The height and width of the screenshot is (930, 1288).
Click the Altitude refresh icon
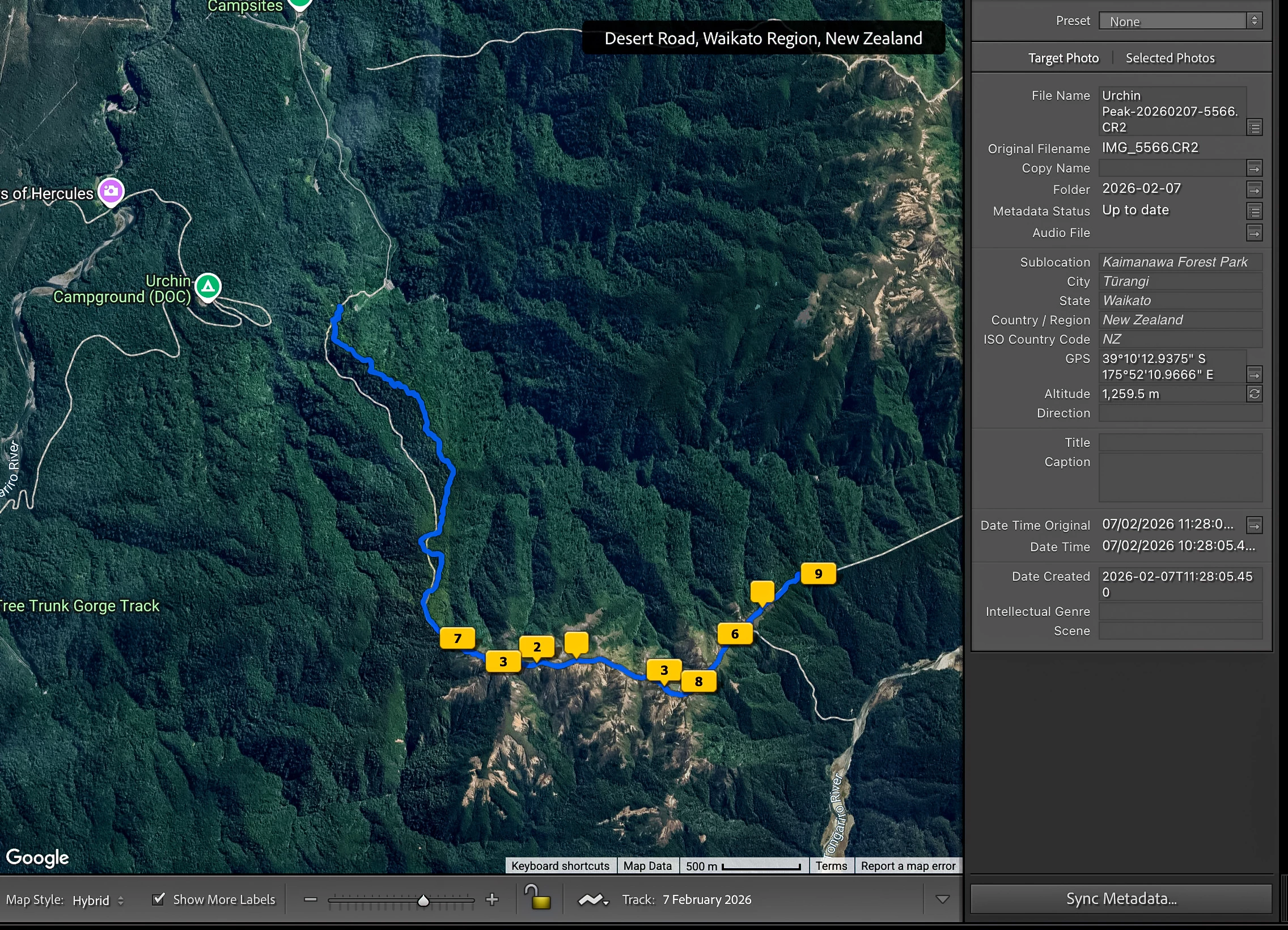(1254, 394)
